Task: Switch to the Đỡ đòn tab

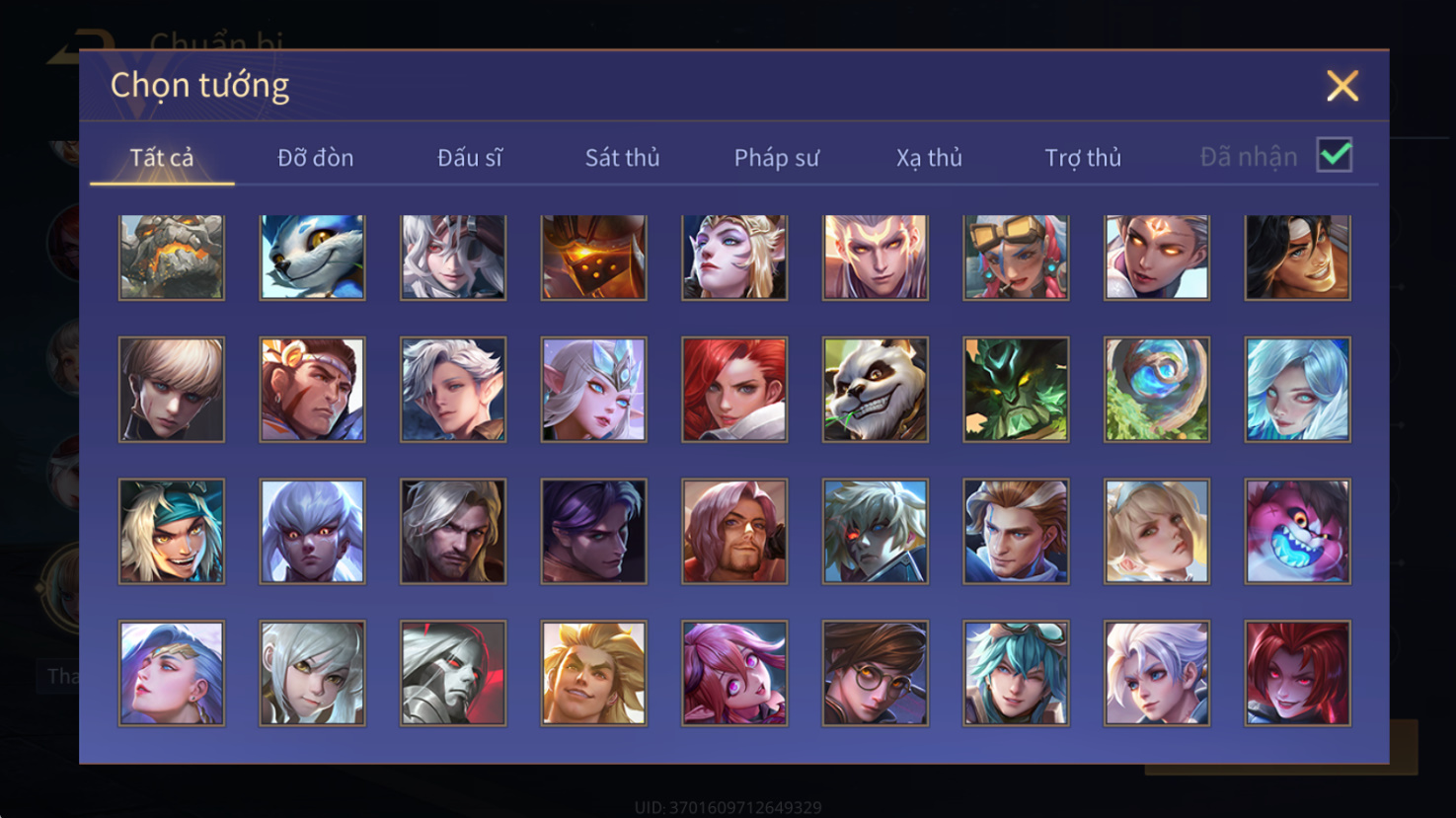Action: click(316, 157)
